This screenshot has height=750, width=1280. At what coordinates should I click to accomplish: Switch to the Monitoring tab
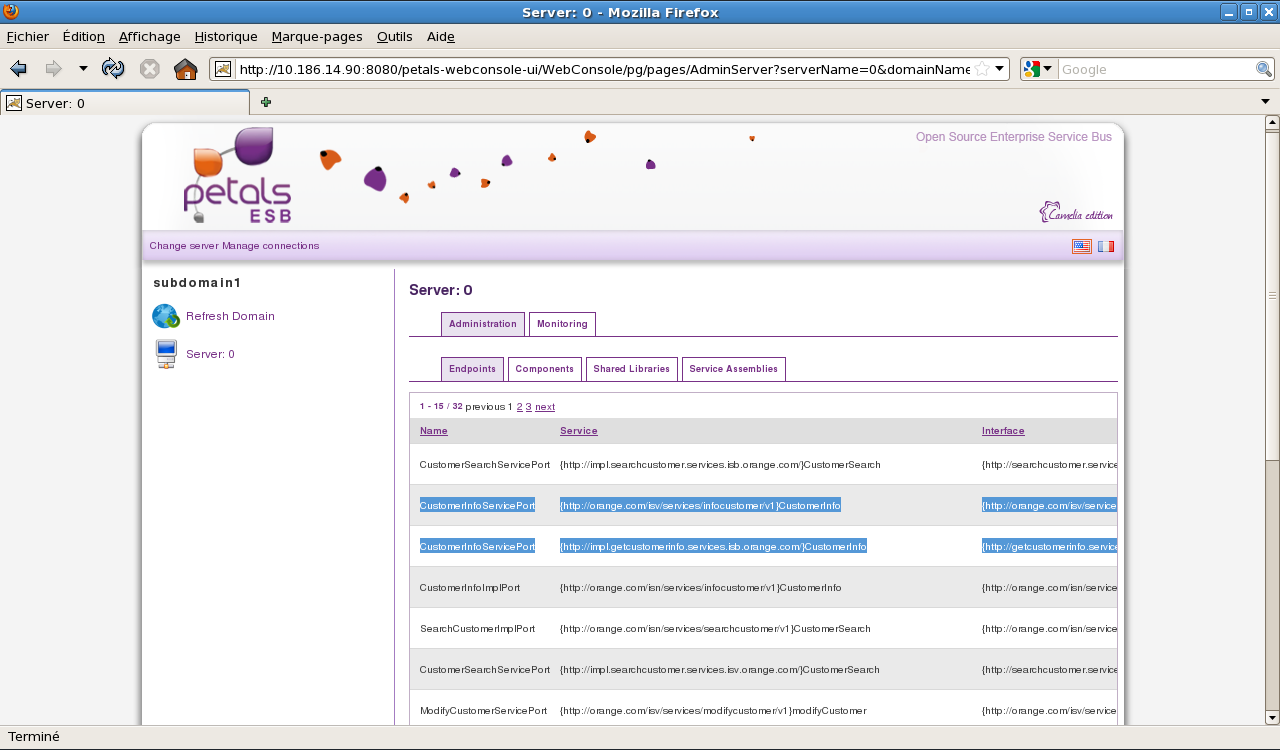(x=562, y=324)
